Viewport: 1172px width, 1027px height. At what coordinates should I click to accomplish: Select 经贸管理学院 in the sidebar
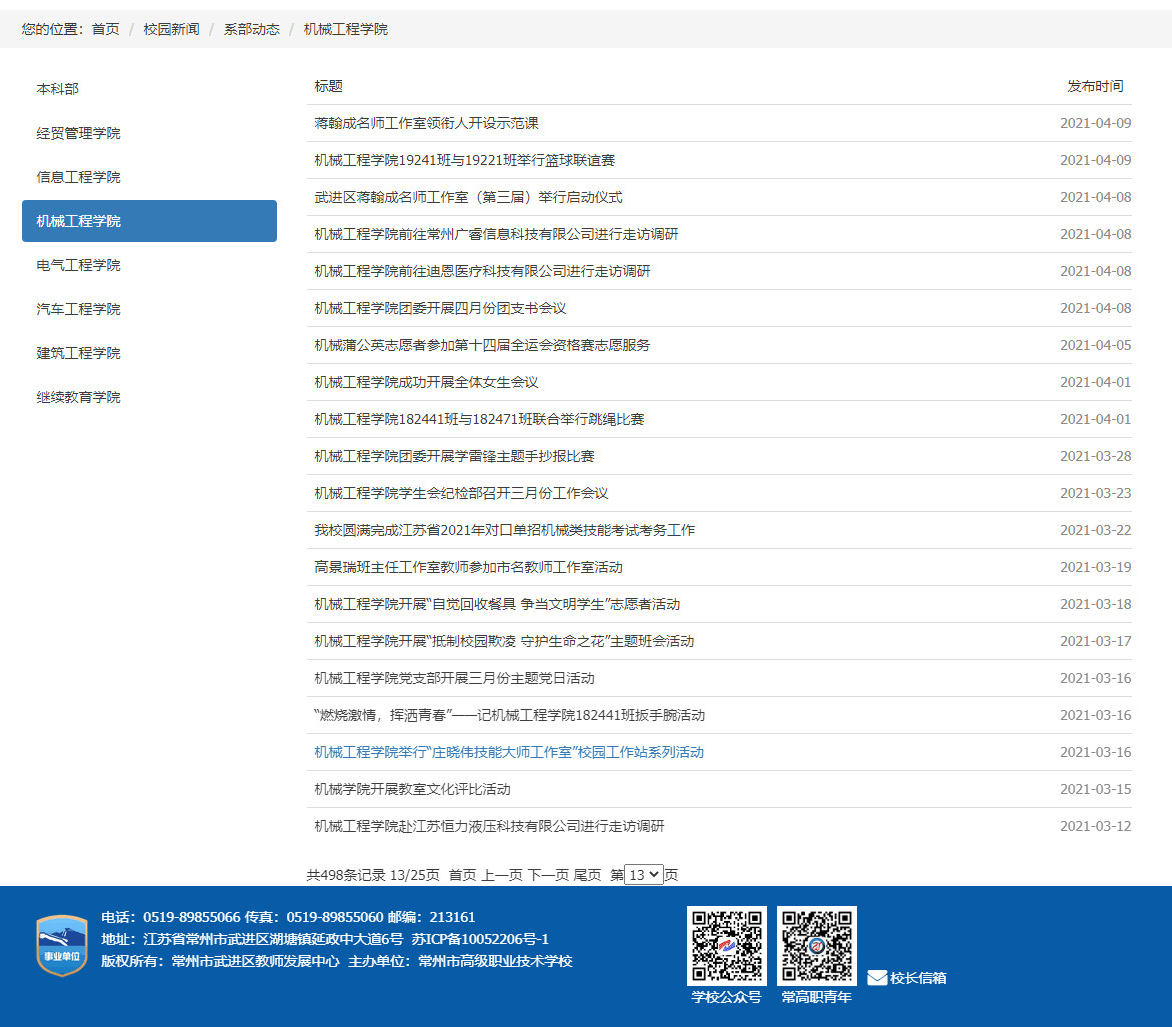[78, 133]
